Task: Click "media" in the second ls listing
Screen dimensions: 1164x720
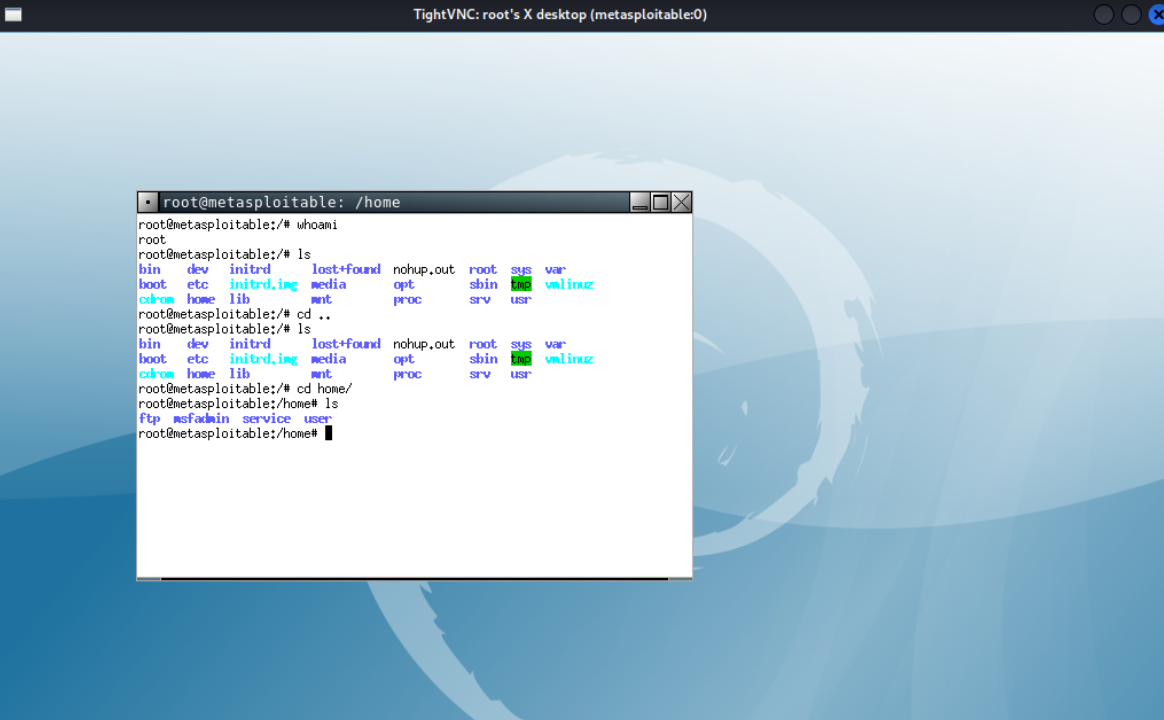Action: (x=328, y=359)
